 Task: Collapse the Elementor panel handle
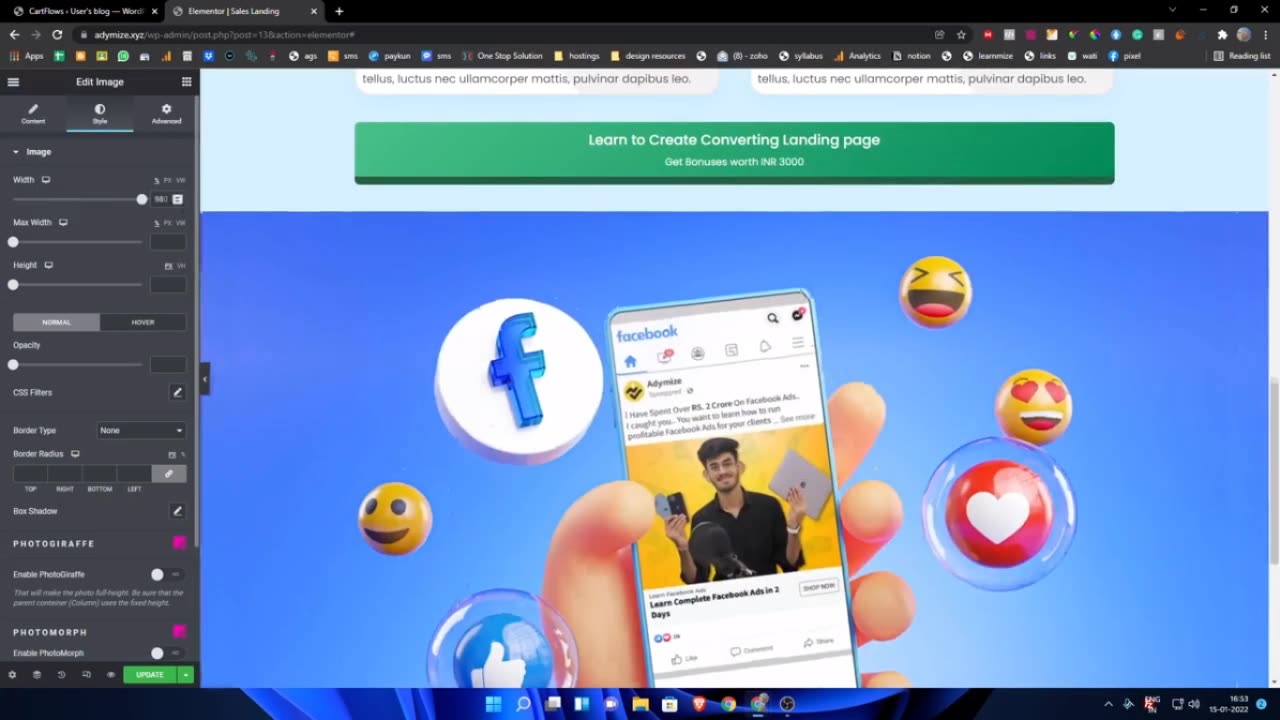click(x=204, y=379)
